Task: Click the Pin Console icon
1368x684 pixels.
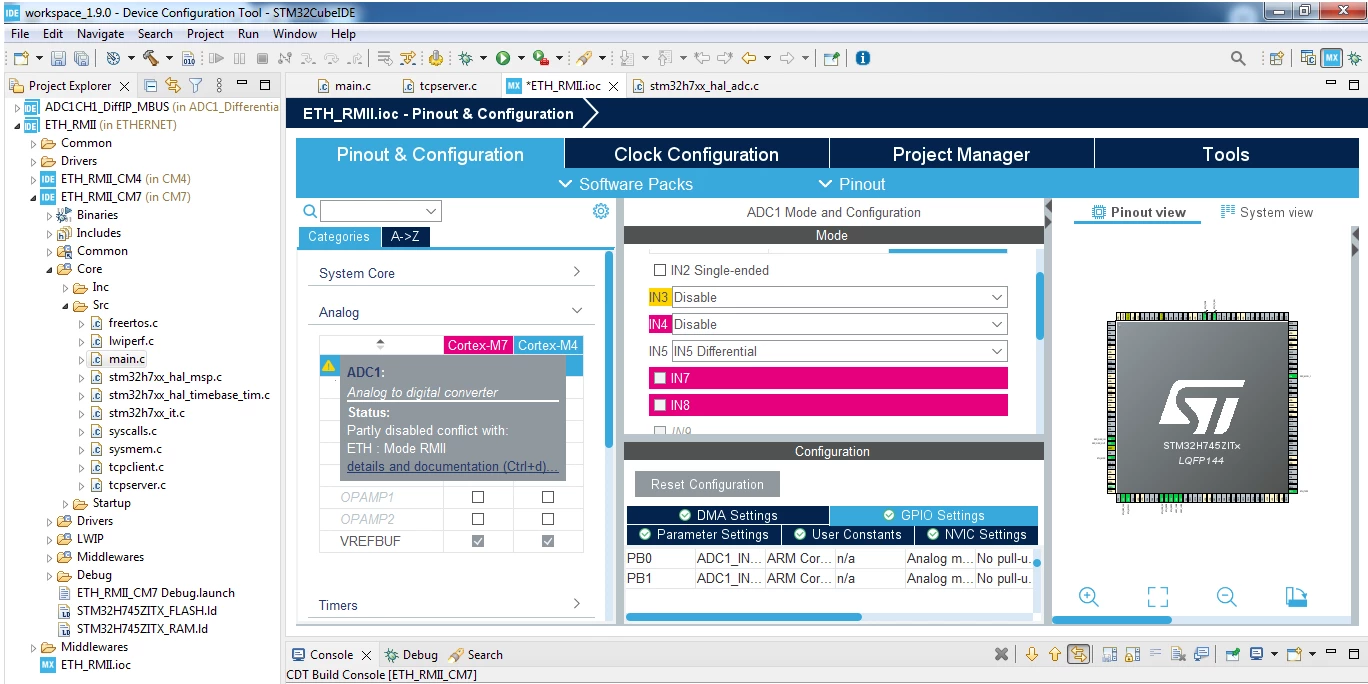Action: pos(1233,654)
